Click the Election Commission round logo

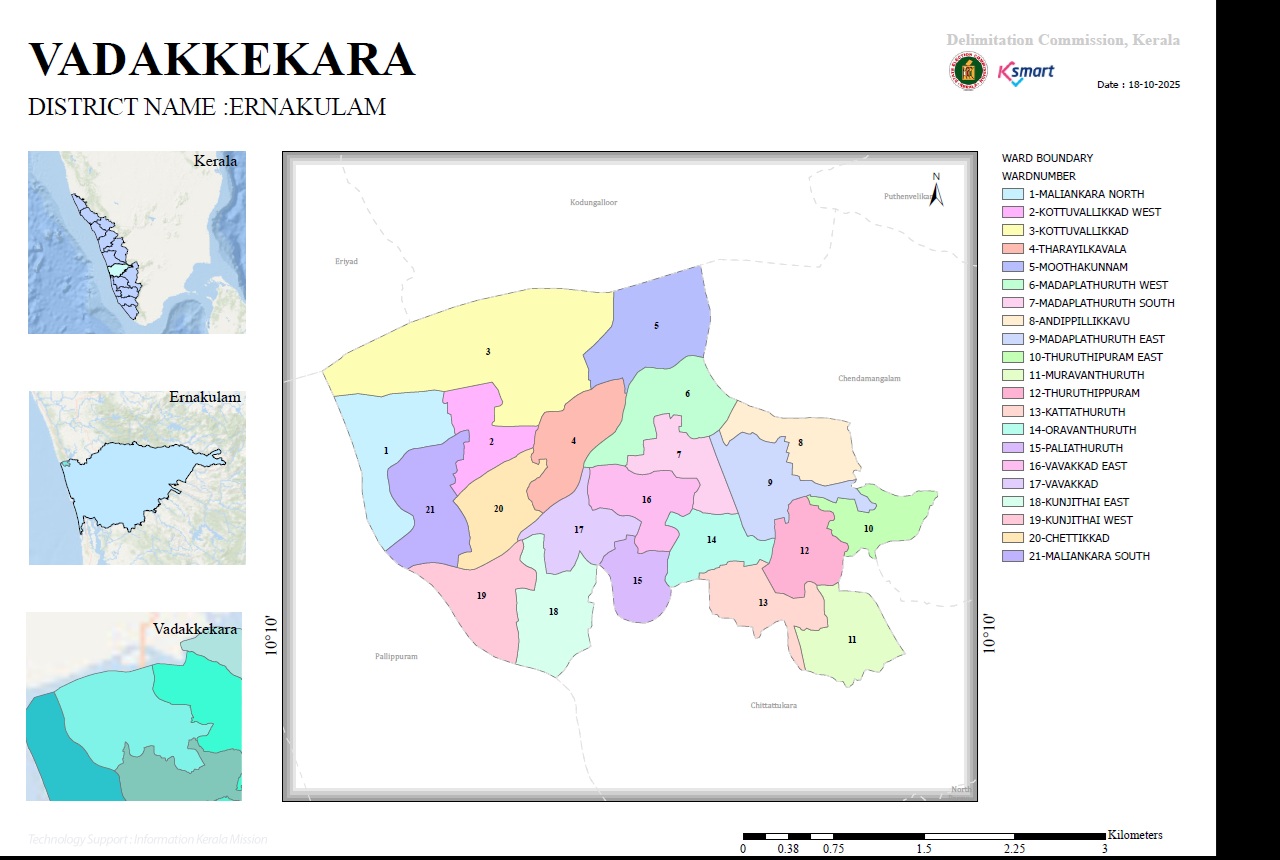click(968, 71)
